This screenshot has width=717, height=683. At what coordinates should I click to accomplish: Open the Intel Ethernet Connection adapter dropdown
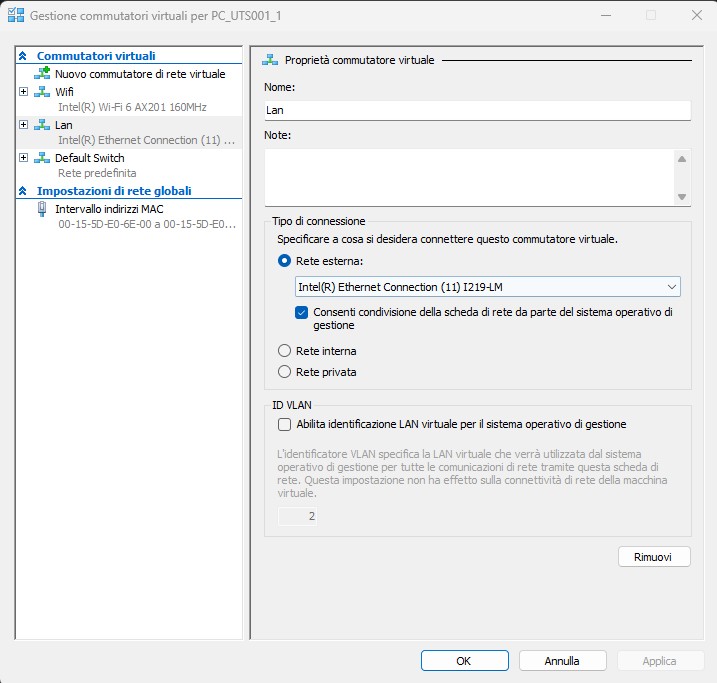pyautogui.click(x=488, y=287)
